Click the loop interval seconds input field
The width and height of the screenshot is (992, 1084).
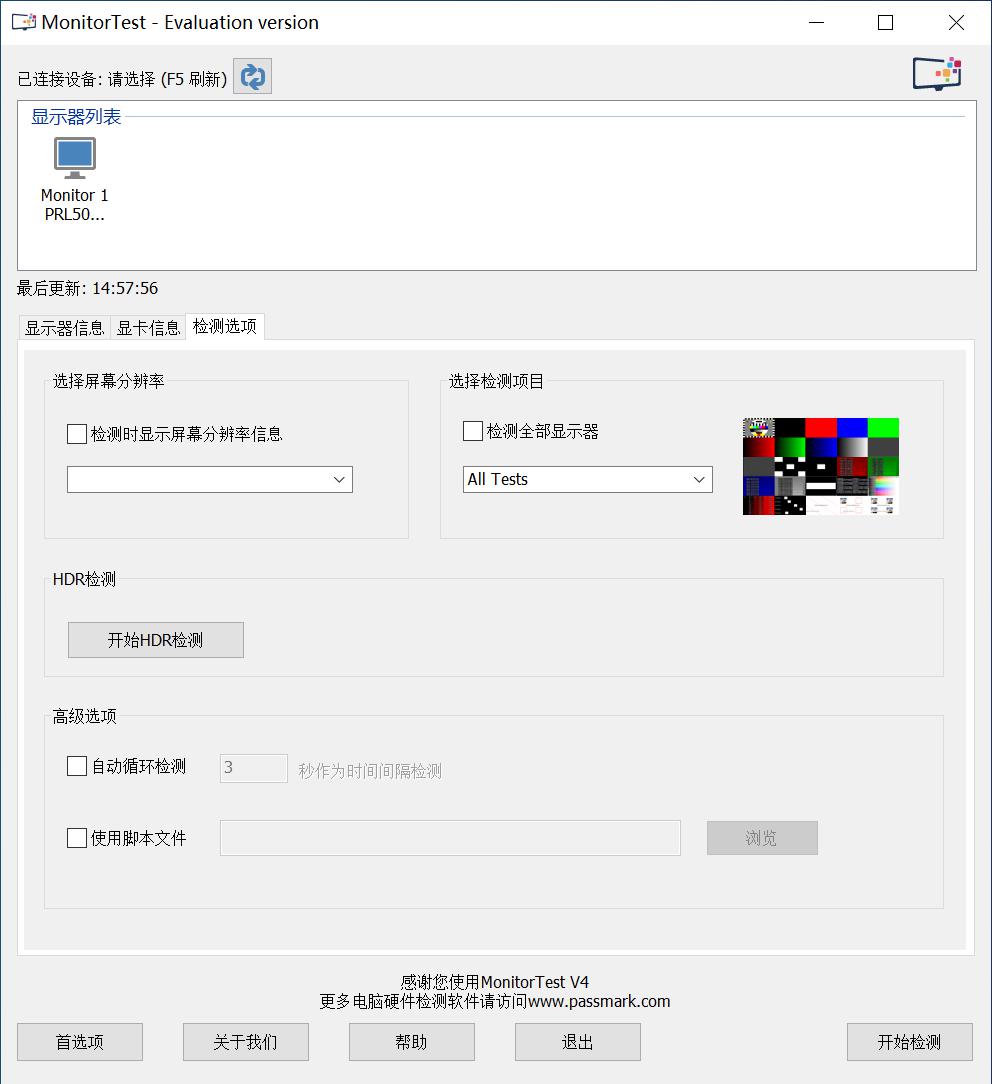point(252,767)
